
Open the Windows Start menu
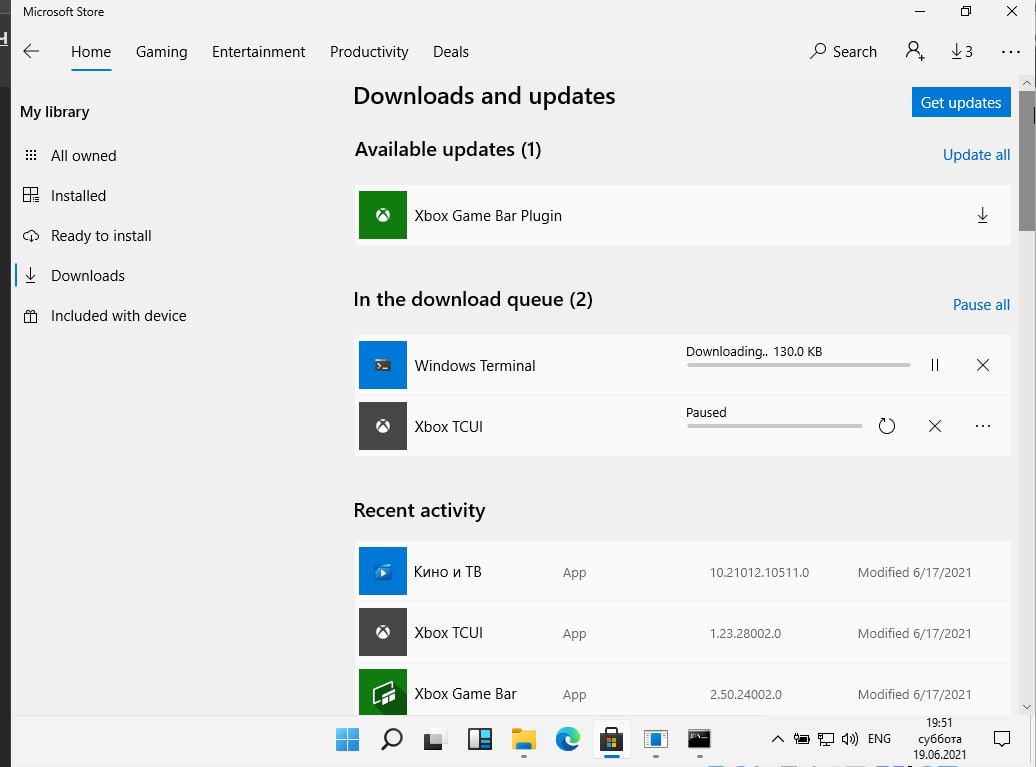pyautogui.click(x=348, y=739)
